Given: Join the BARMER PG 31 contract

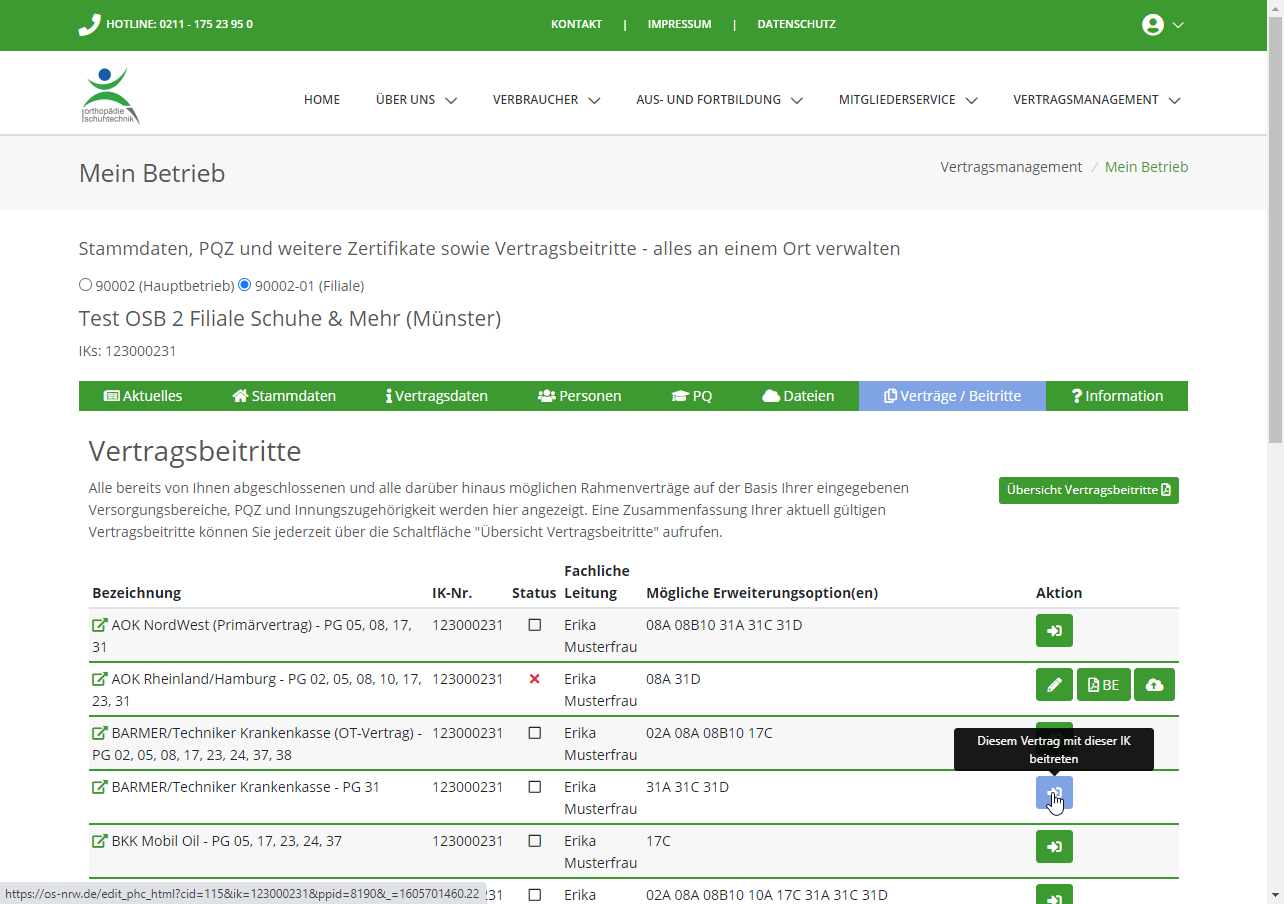Looking at the screenshot, I should point(1054,793).
